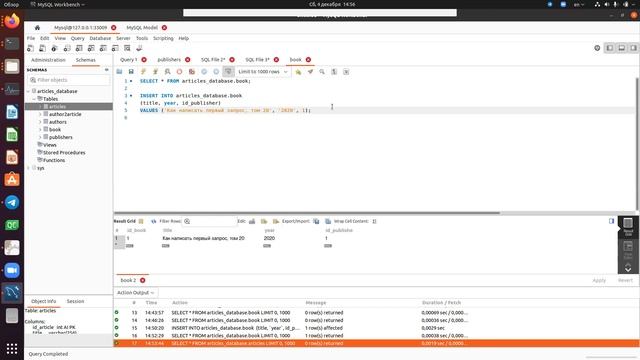Select the Form Editor side panel button

pos(628,250)
